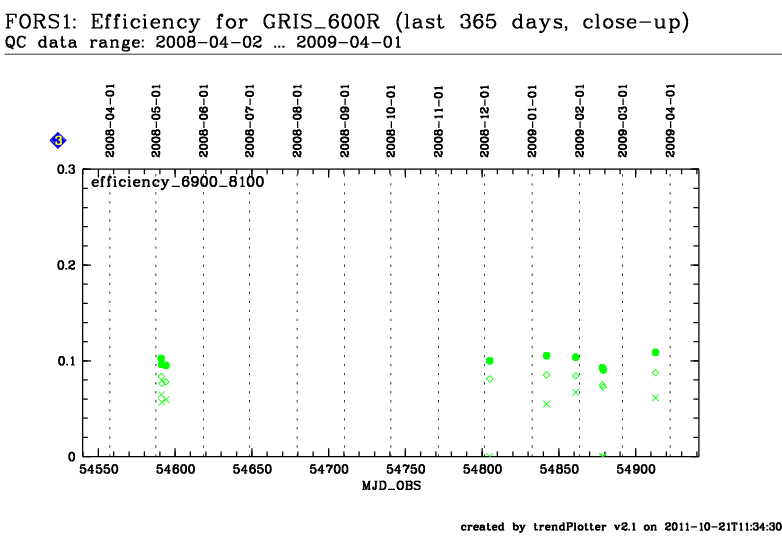The height and width of the screenshot is (542, 782).
Task: Click the green cross marker below the rightmost point
Action: [x=656, y=397]
